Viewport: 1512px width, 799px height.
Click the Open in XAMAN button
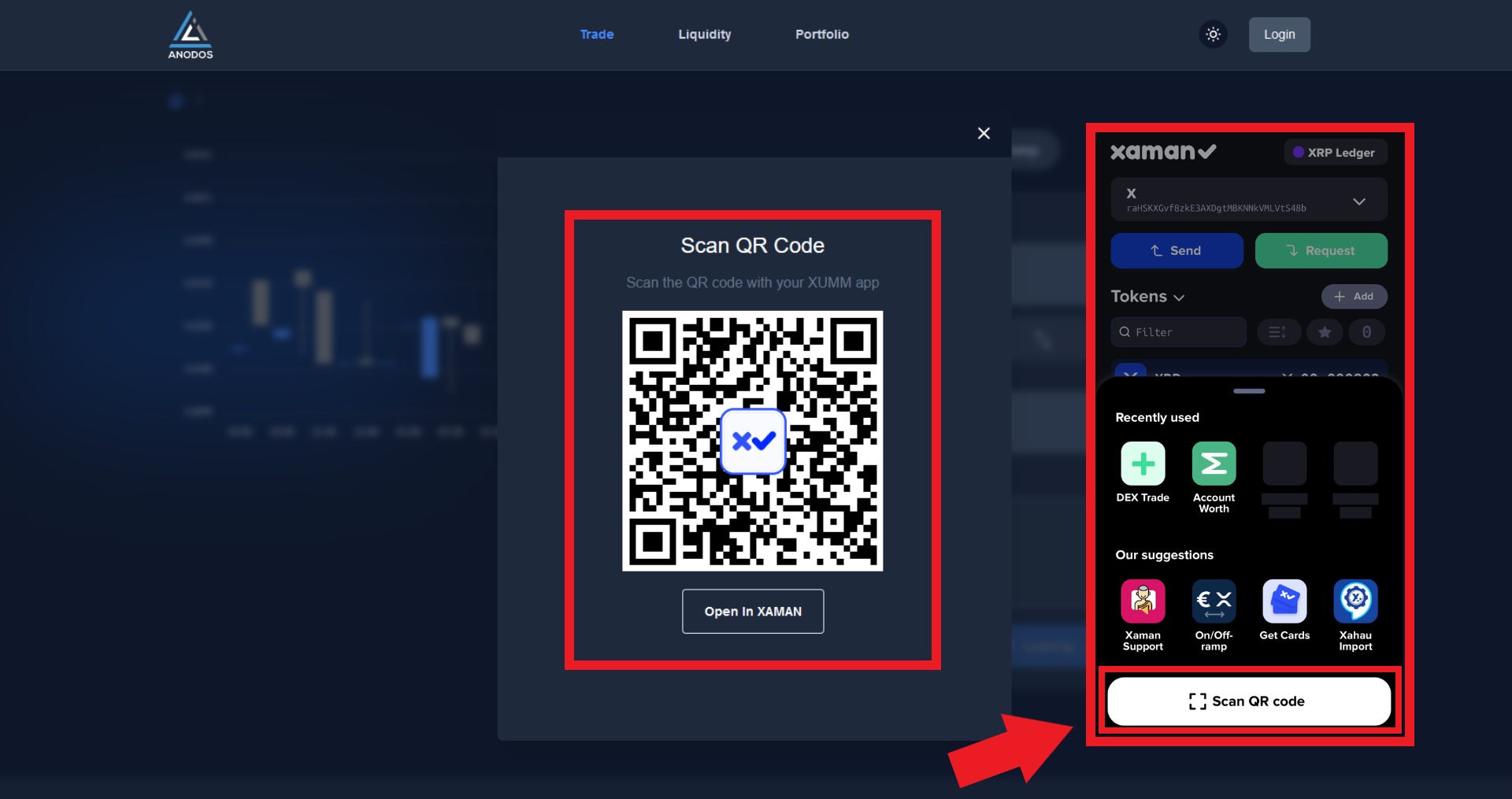pos(752,612)
